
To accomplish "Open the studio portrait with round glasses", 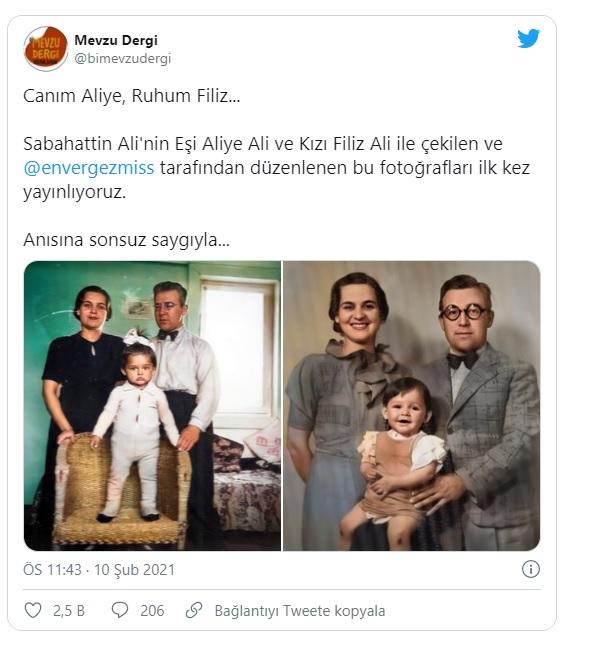I will coord(412,406).
